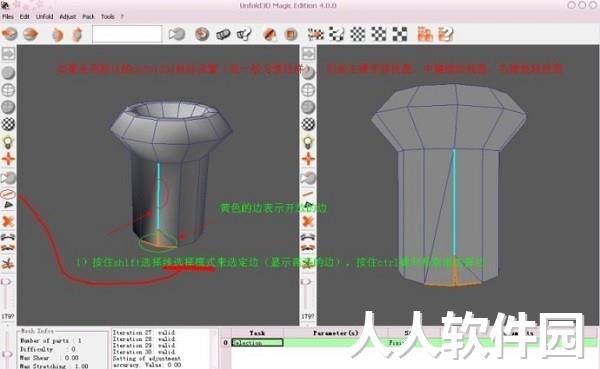Click the orange rotate-left mesh icon in top toolbar
Image resolution: width=600 pixels, height=369 pixels.
[x=57, y=34]
